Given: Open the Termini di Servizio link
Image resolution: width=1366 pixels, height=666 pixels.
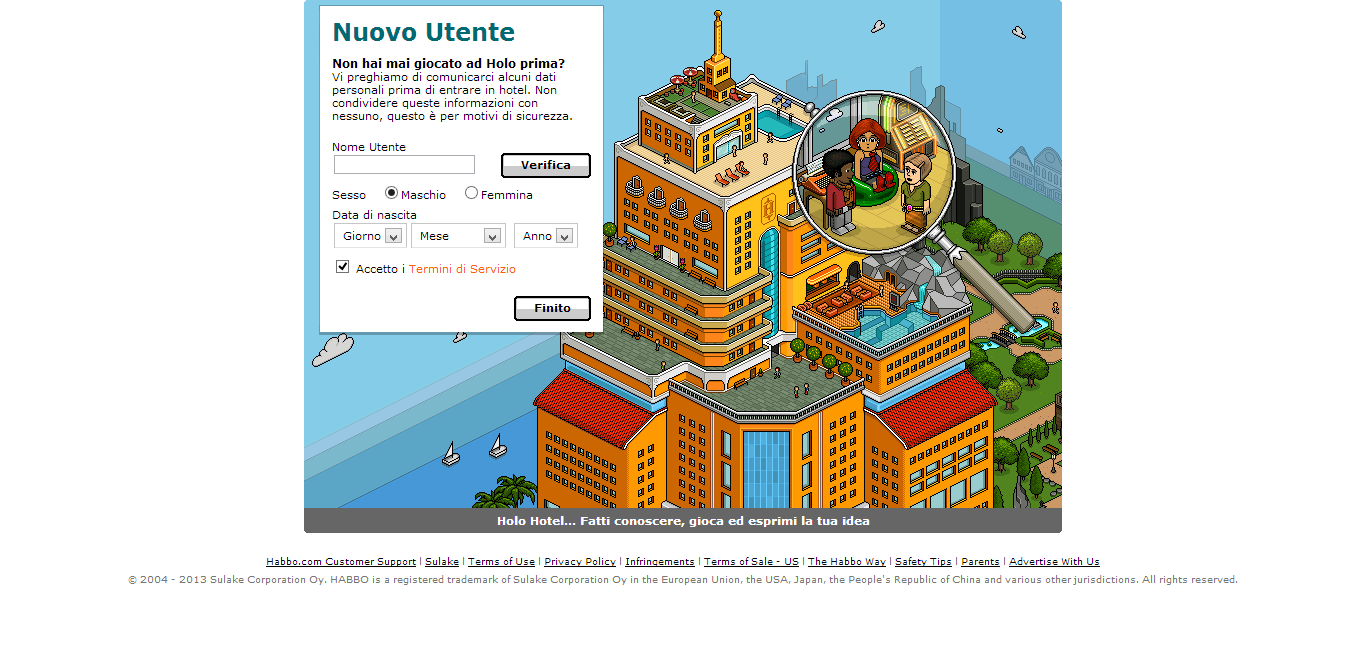Looking at the screenshot, I should [462, 269].
